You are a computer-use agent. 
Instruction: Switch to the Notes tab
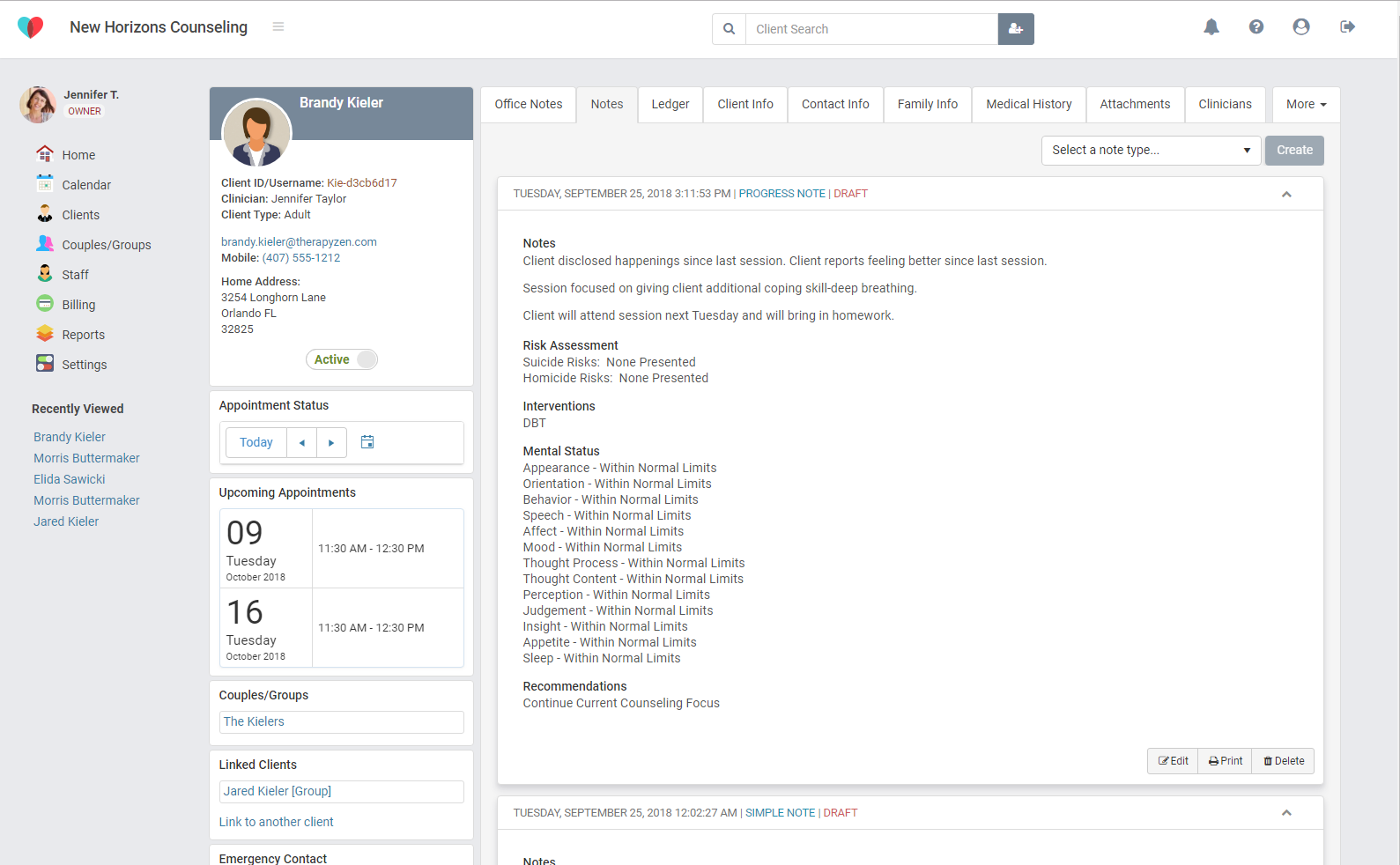click(607, 104)
